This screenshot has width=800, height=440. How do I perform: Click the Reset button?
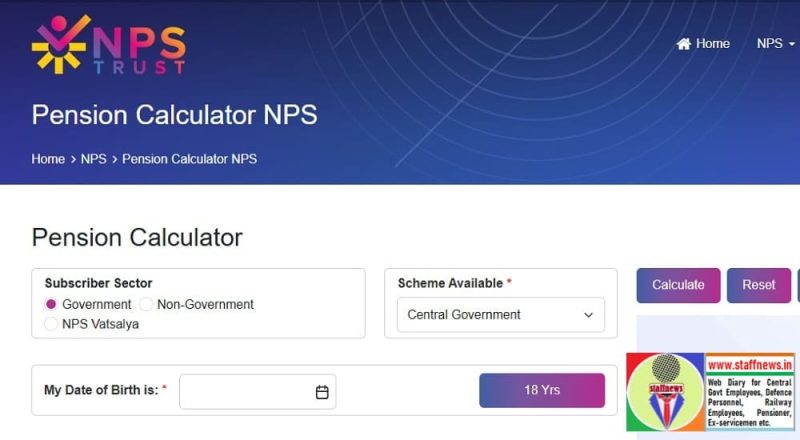[x=758, y=285]
